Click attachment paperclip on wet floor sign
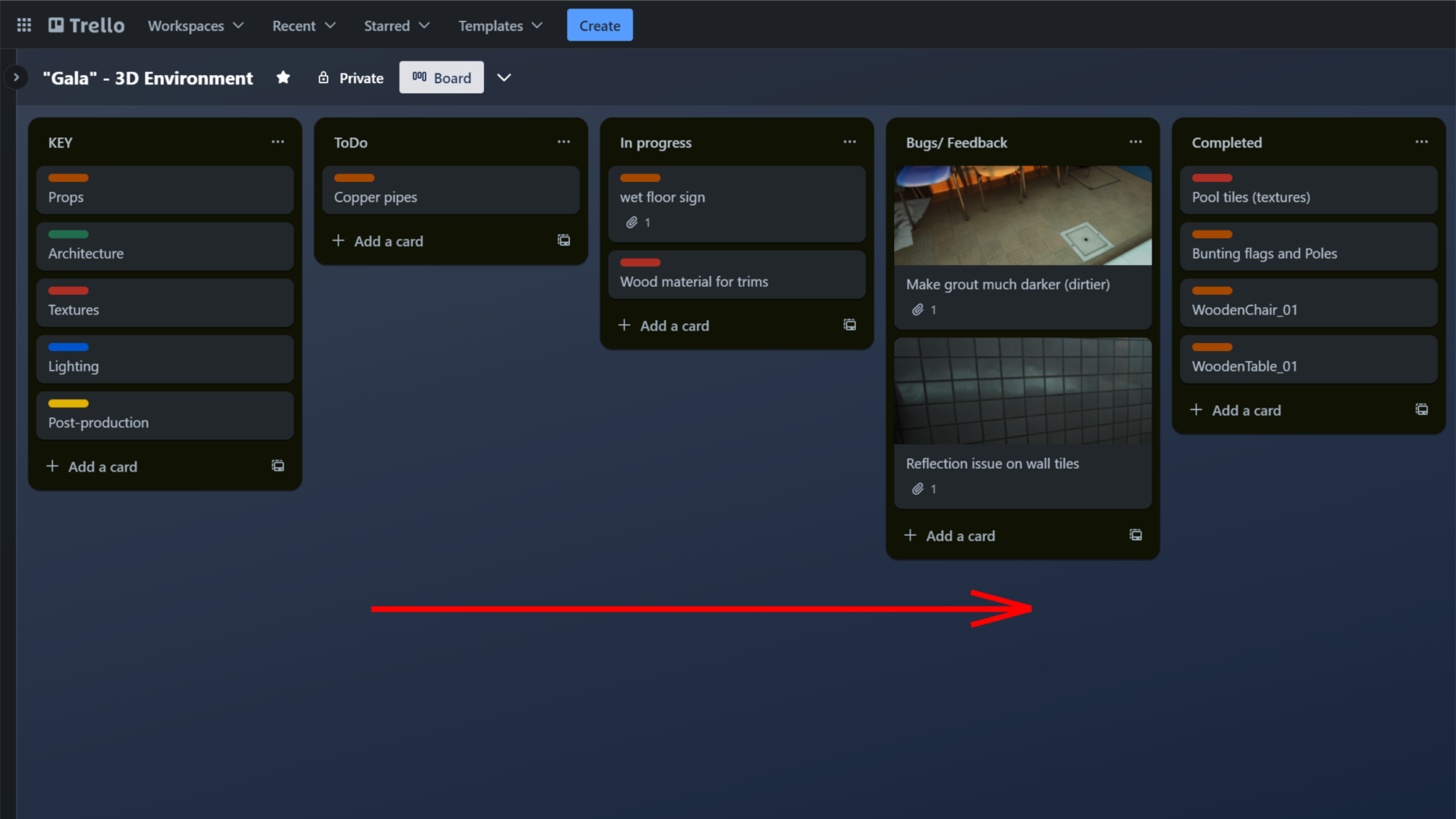This screenshot has height=819, width=1456. click(x=632, y=223)
